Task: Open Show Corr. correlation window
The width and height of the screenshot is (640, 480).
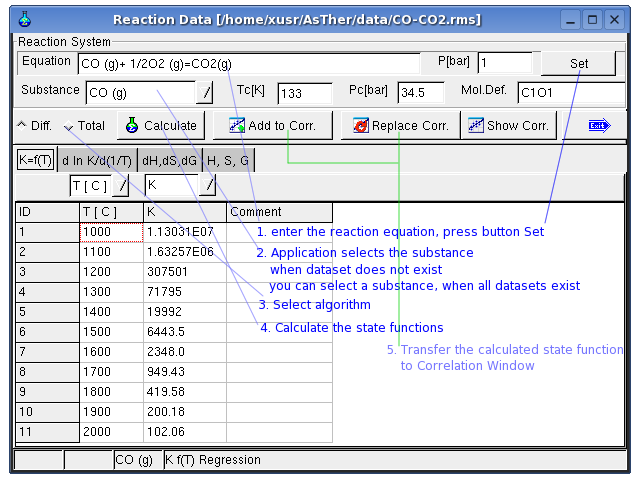Action: (508, 126)
